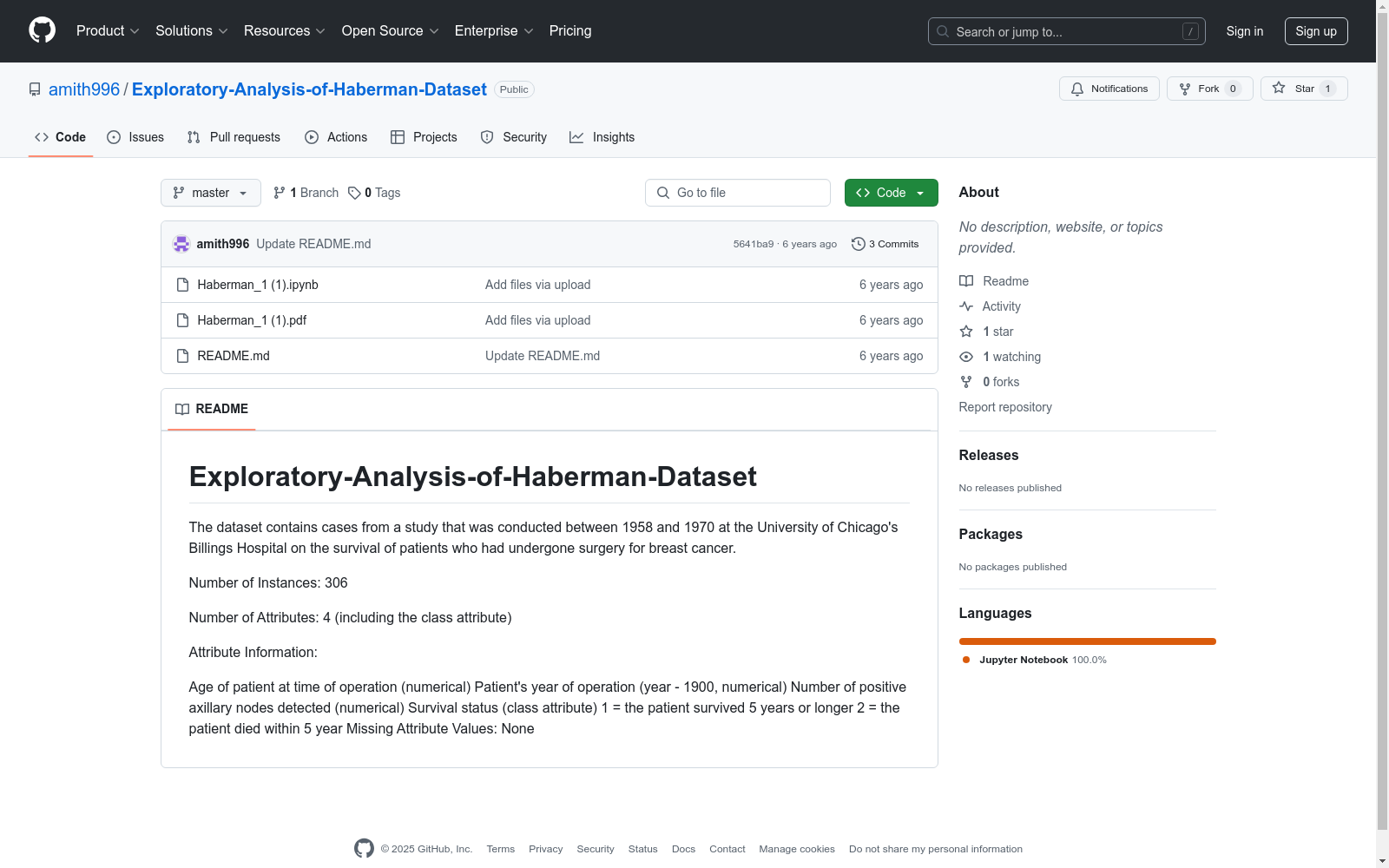Viewport: 1389px width, 868px height.
Task: Open the Haberman_1 (1).ipynb file
Action: click(258, 285)
